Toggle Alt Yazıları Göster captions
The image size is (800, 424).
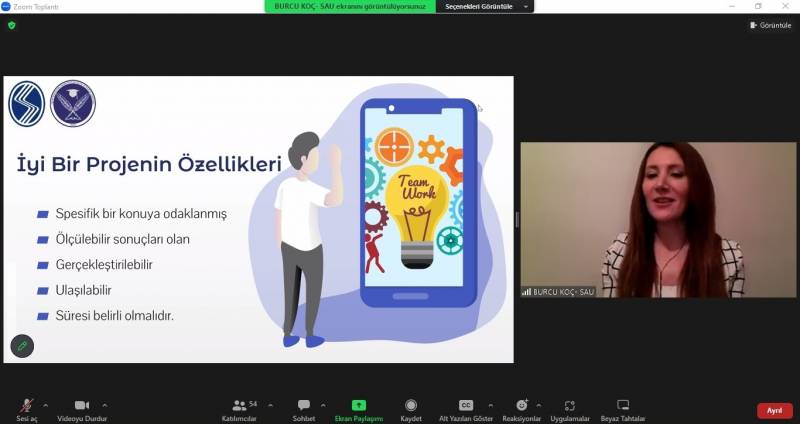[466, 406]
